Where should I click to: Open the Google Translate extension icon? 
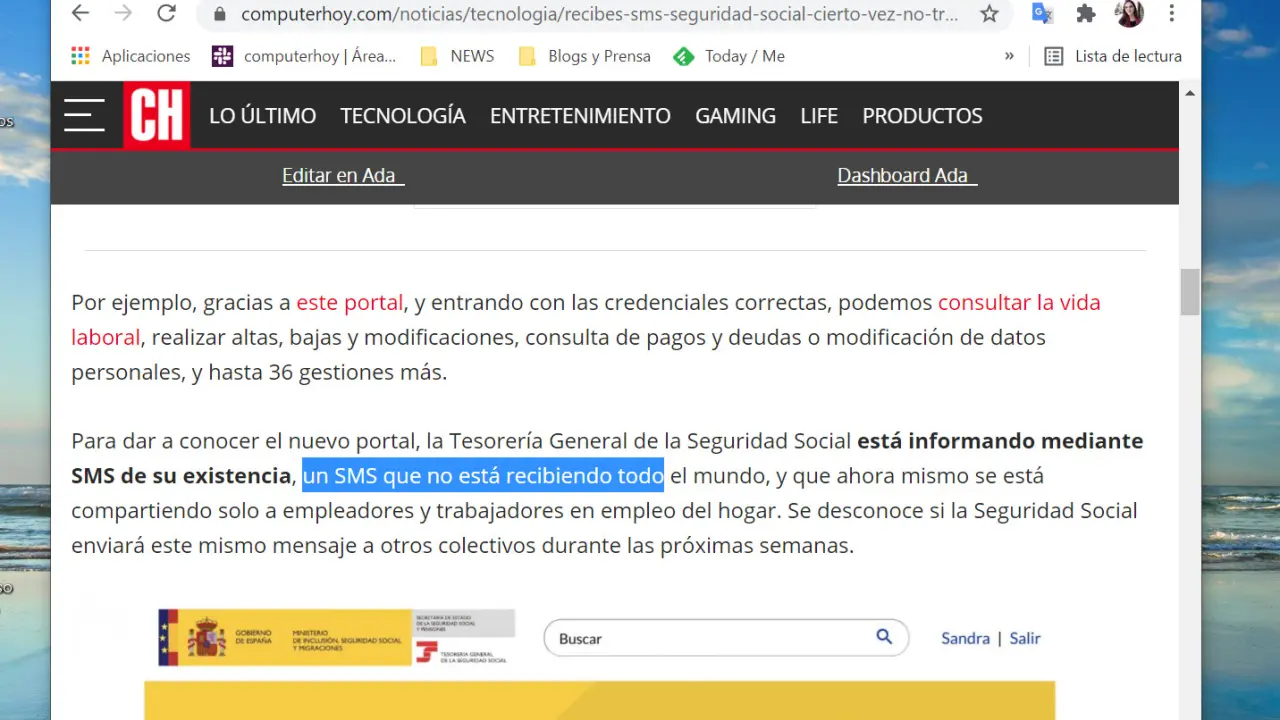point(1042,14)
